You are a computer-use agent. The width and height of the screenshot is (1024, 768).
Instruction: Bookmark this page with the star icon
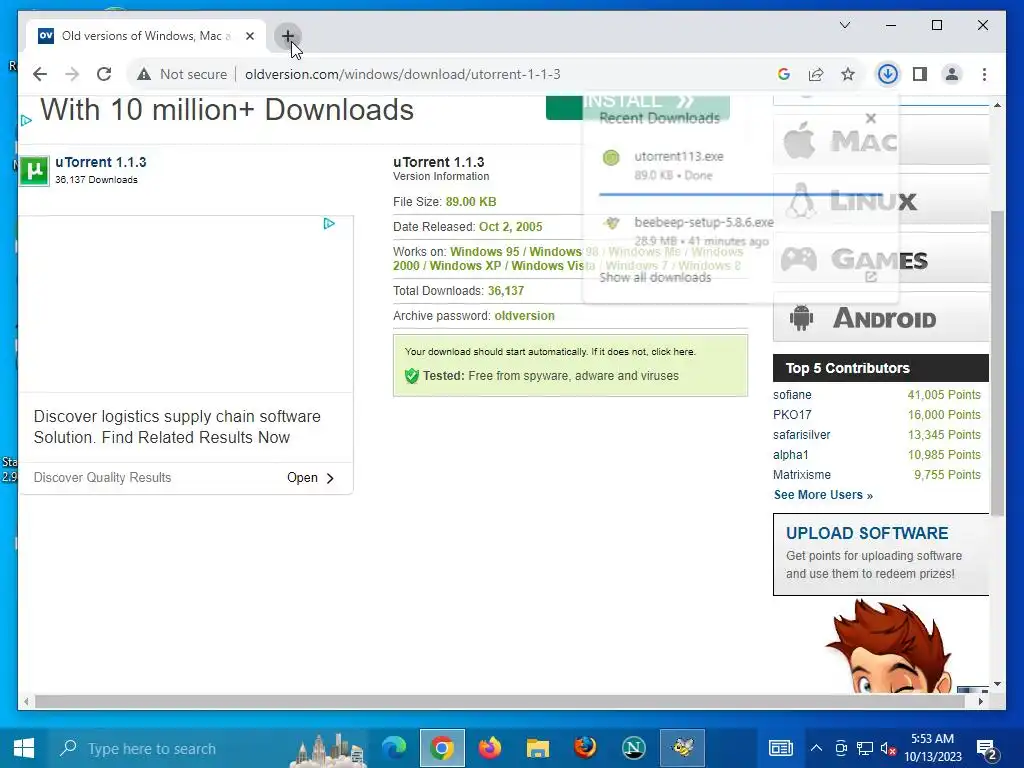[x=848, y=74]
